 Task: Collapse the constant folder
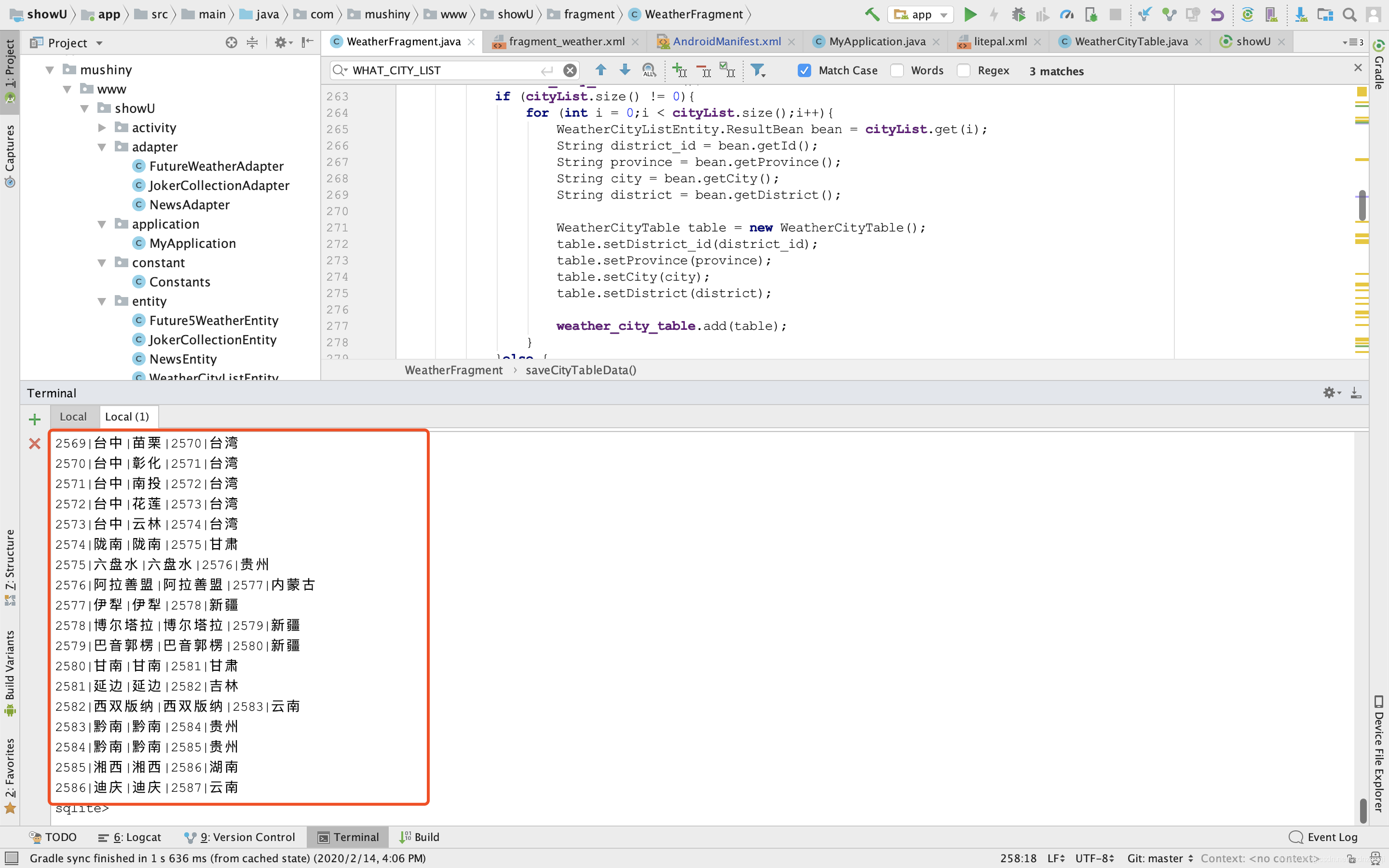[x=102, y=263]
